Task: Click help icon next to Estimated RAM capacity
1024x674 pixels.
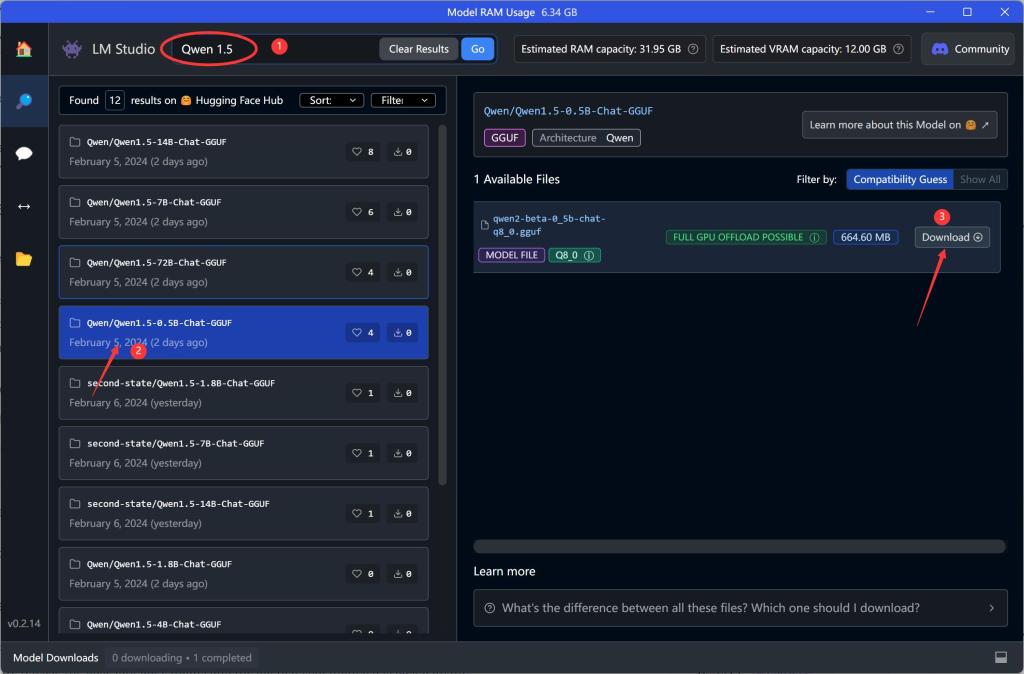Action: coord(693,49)
